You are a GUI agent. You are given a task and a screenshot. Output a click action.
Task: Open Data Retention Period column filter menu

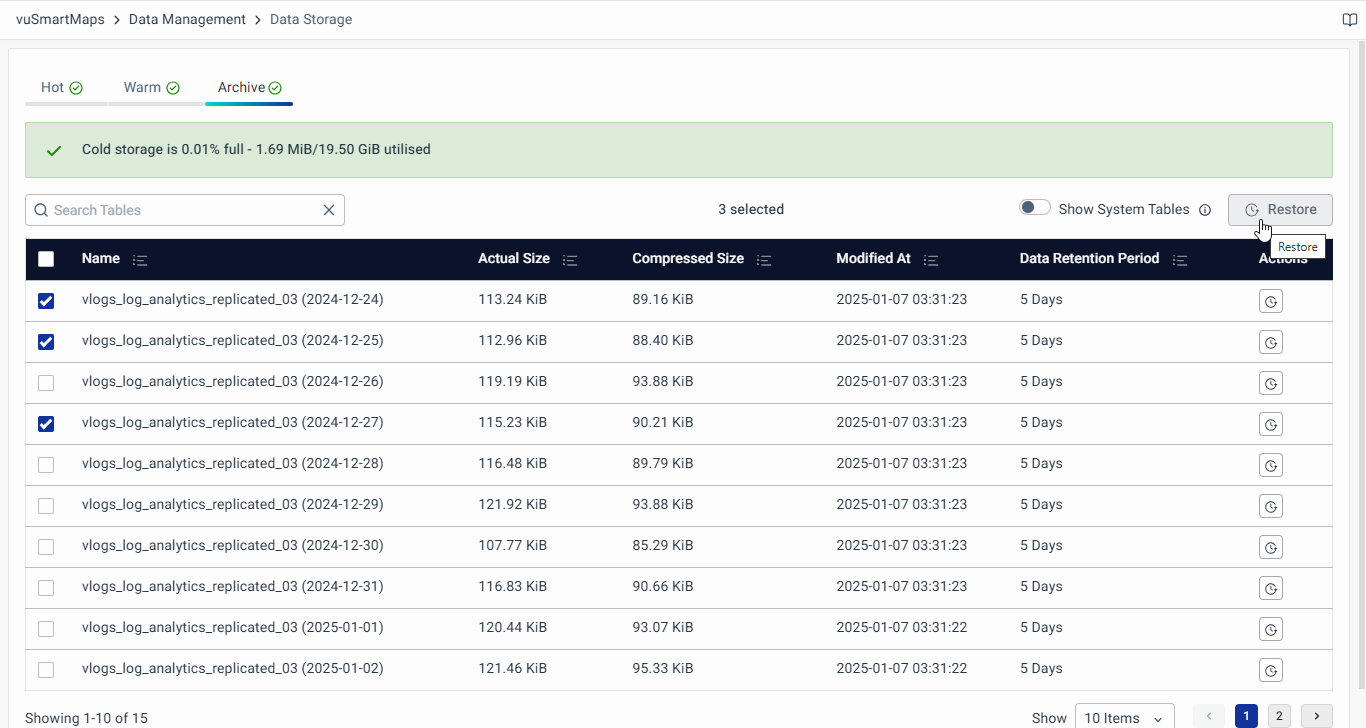[x=1180, y=260]
